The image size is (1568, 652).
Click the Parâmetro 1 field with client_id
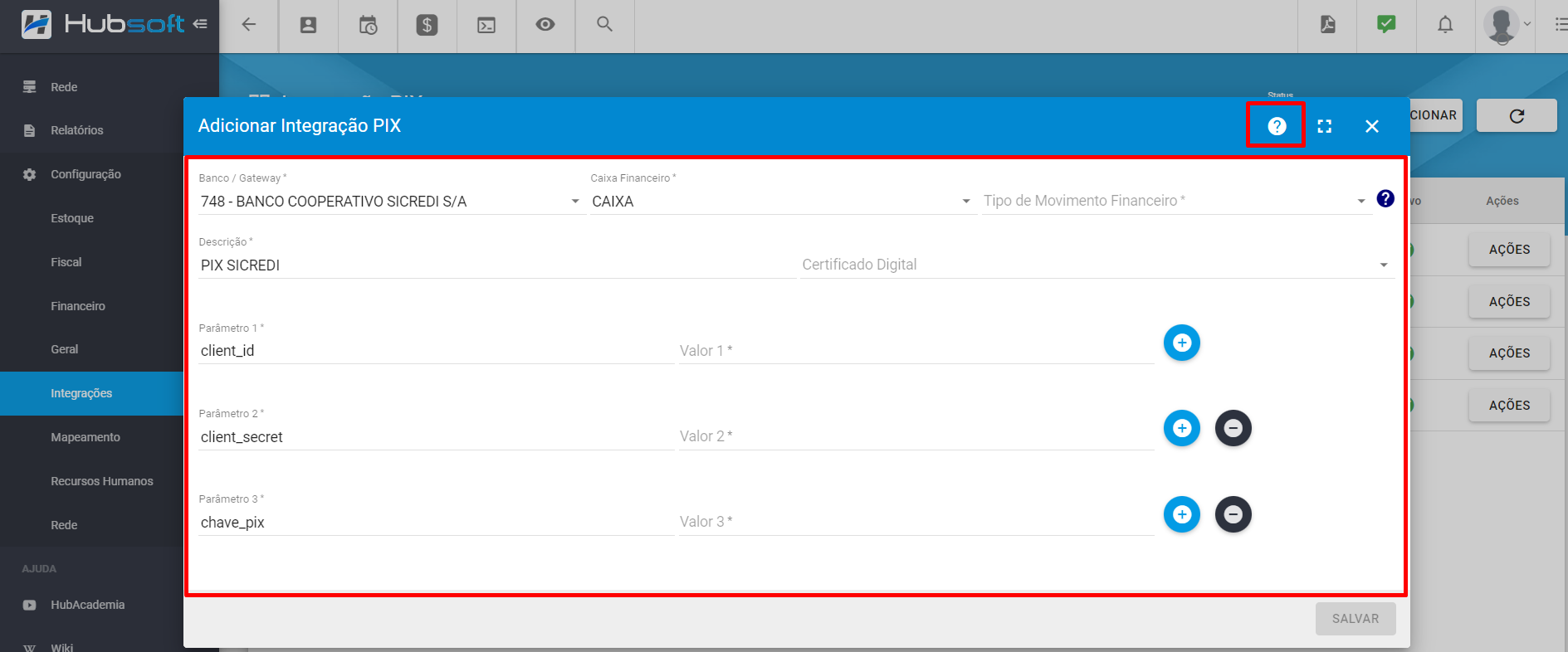coord(436,351)
